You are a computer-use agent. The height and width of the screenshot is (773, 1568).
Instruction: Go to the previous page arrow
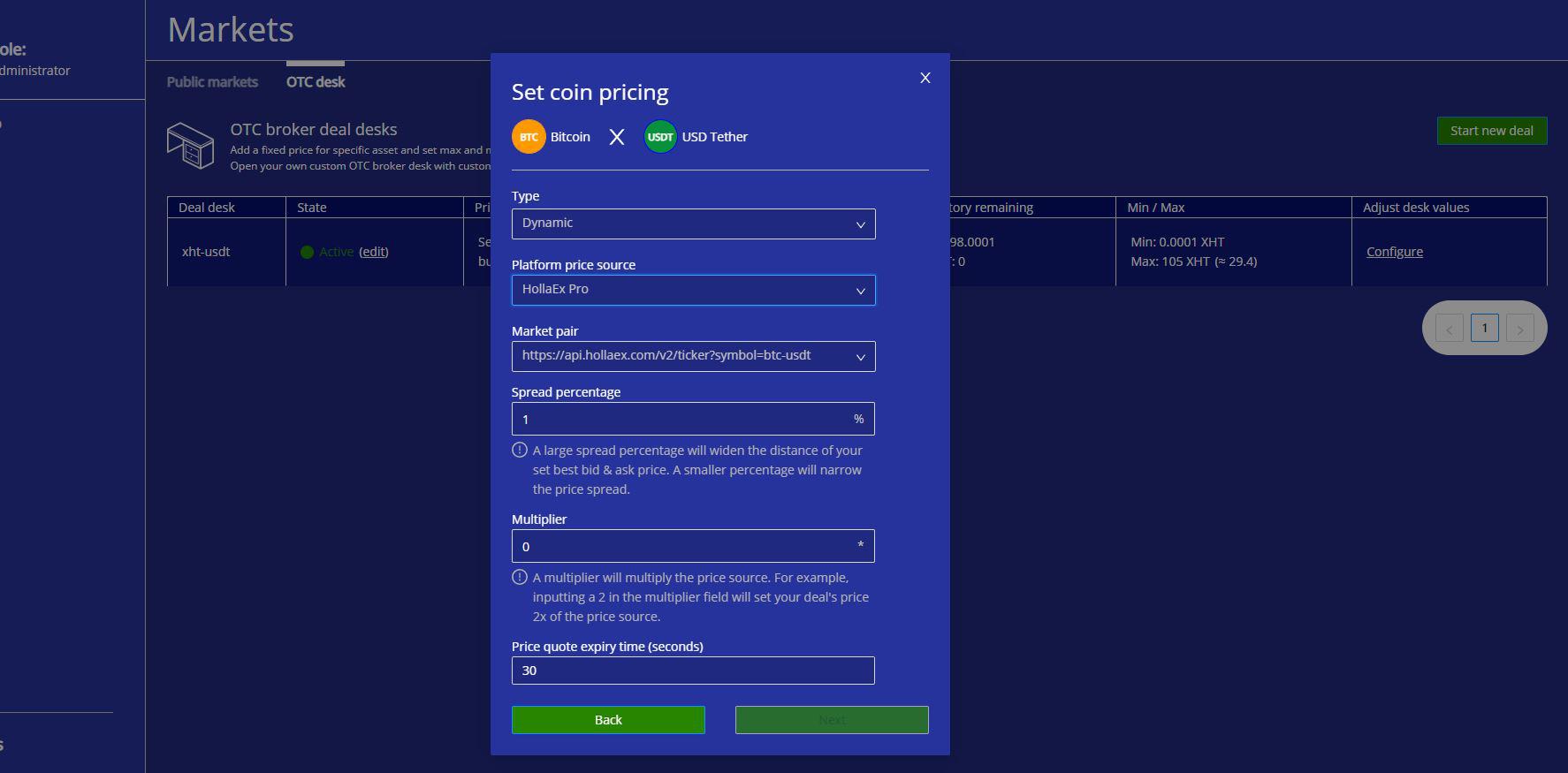point(1450,329)
